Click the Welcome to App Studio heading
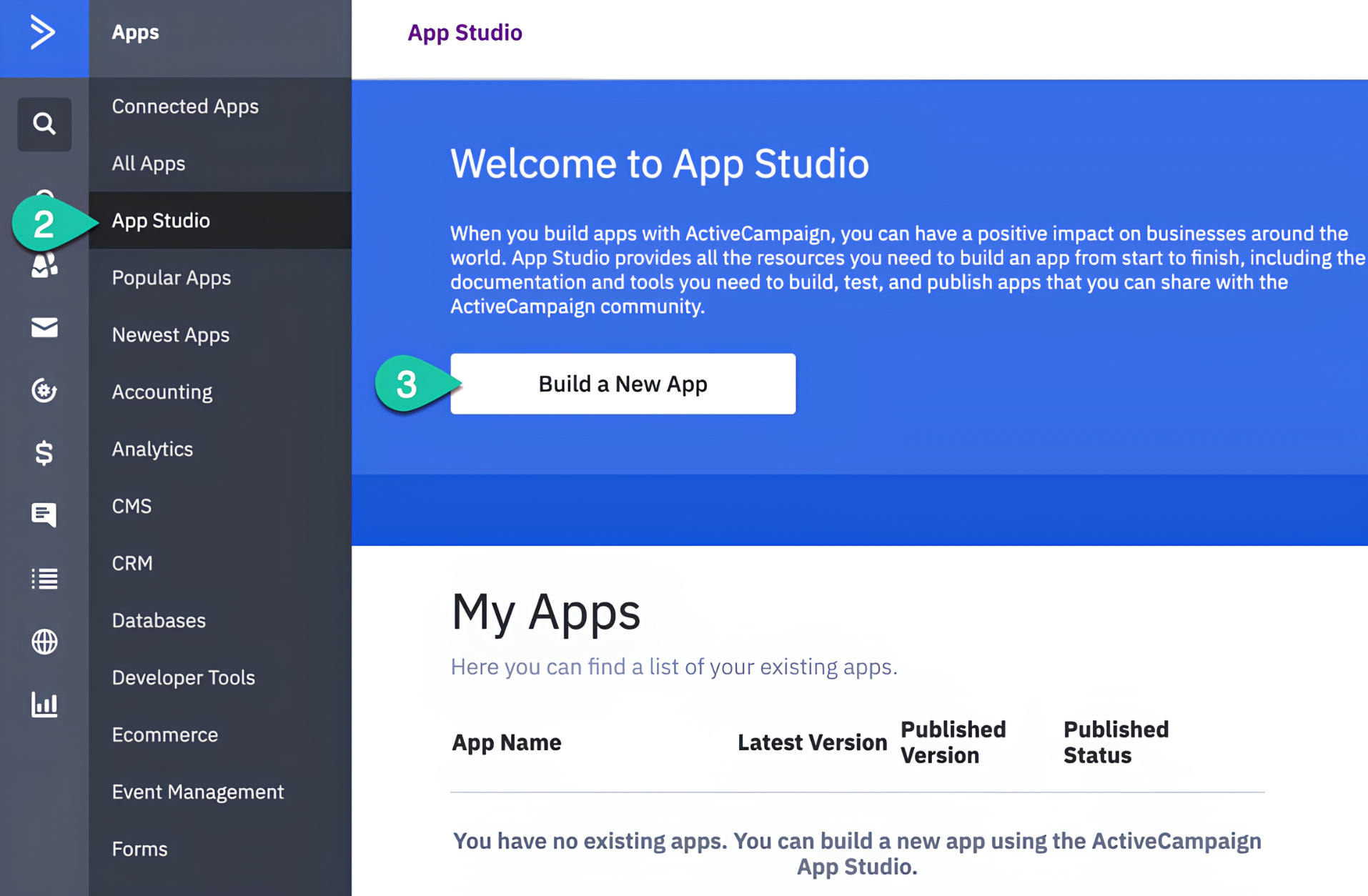The height and width of the screenshot is (896, 1368). (x=660, y=163)
